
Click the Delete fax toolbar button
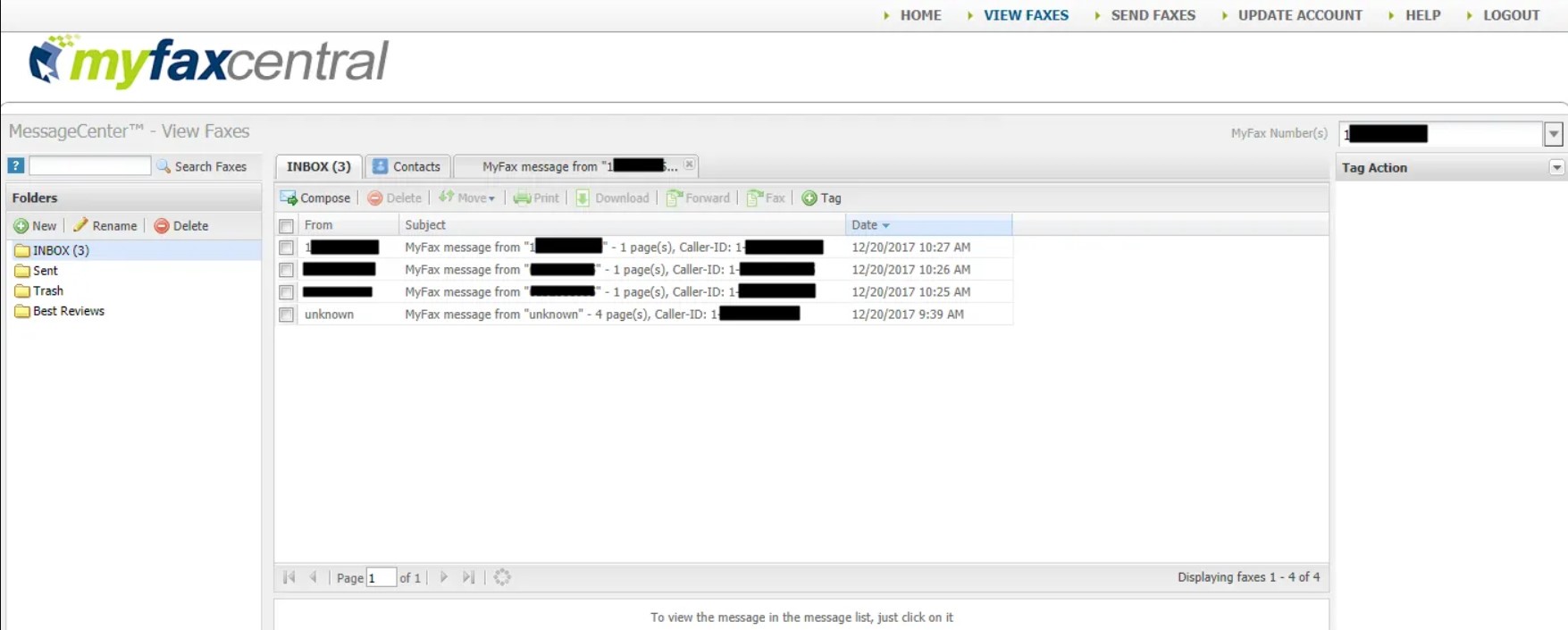tap(395, 198)
